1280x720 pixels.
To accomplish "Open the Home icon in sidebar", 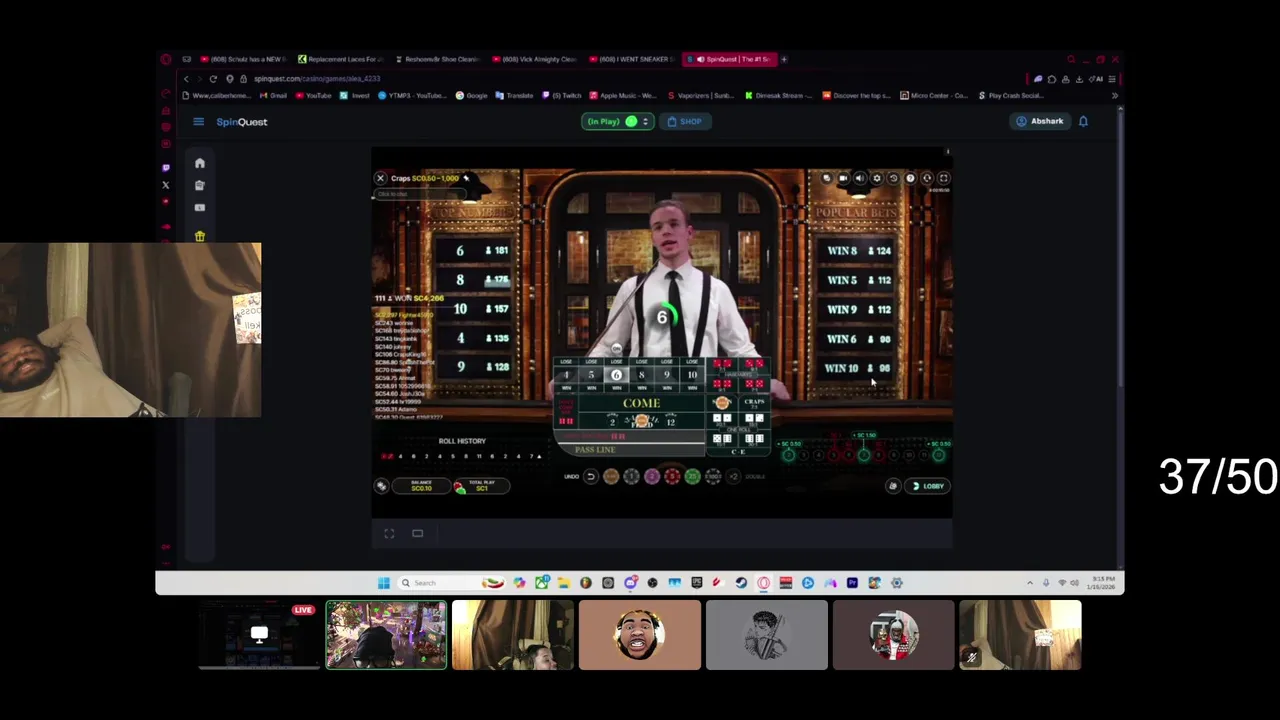I will [x=199, y=163].
